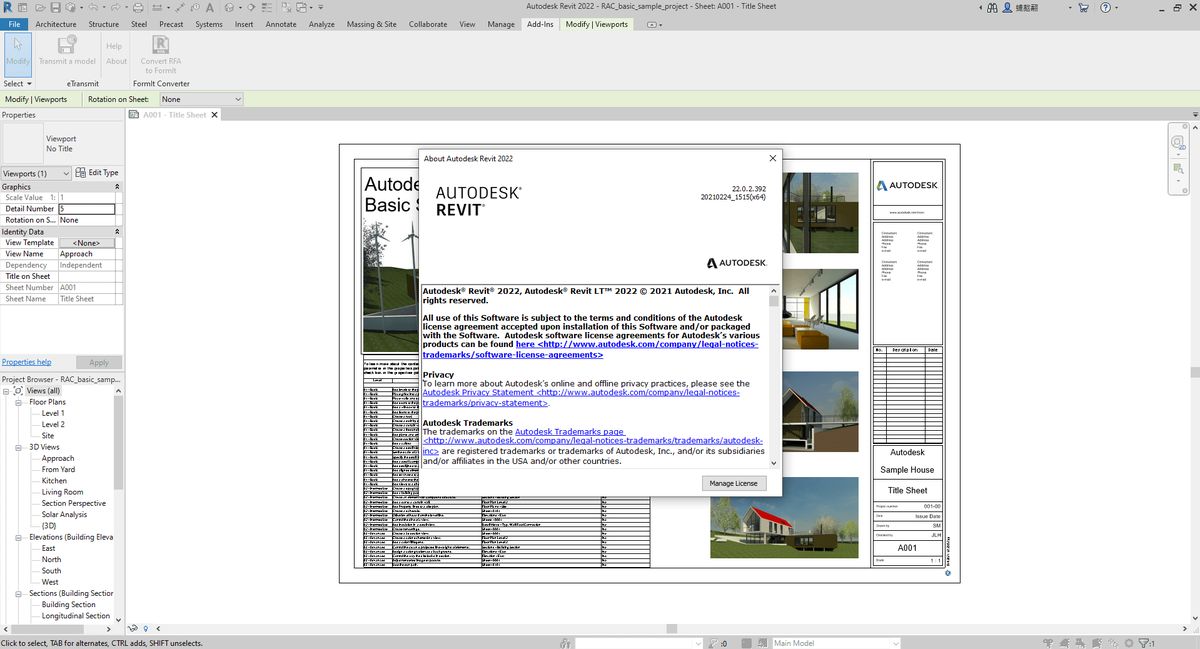Open the Autodesk Privacy Statement link

(x=581, y=398)
